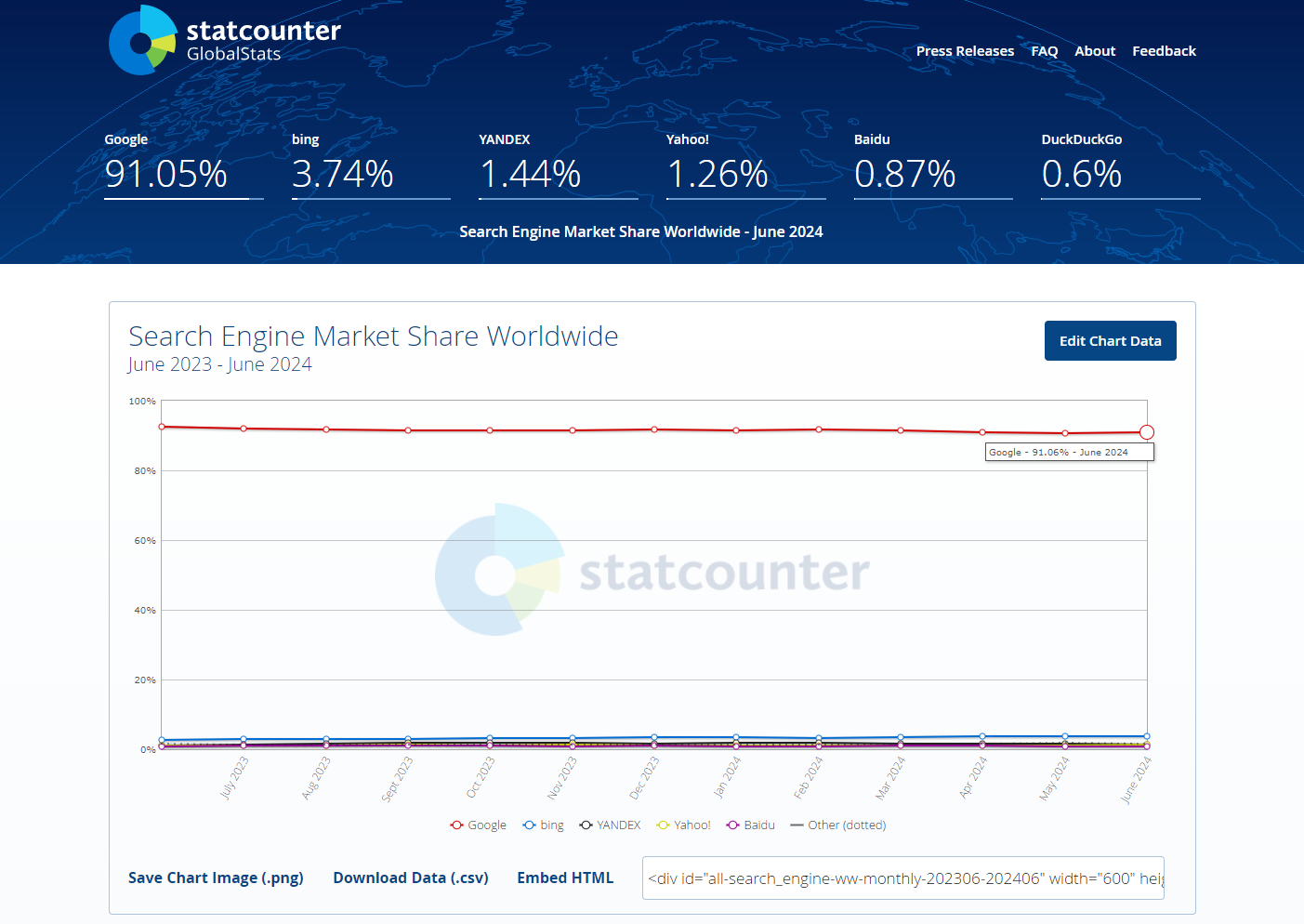The width and height of the screenshot is (1304, 924).
Task: Click the 100% y-axis label
Action: pyautogui.click(x=142, y=402)
